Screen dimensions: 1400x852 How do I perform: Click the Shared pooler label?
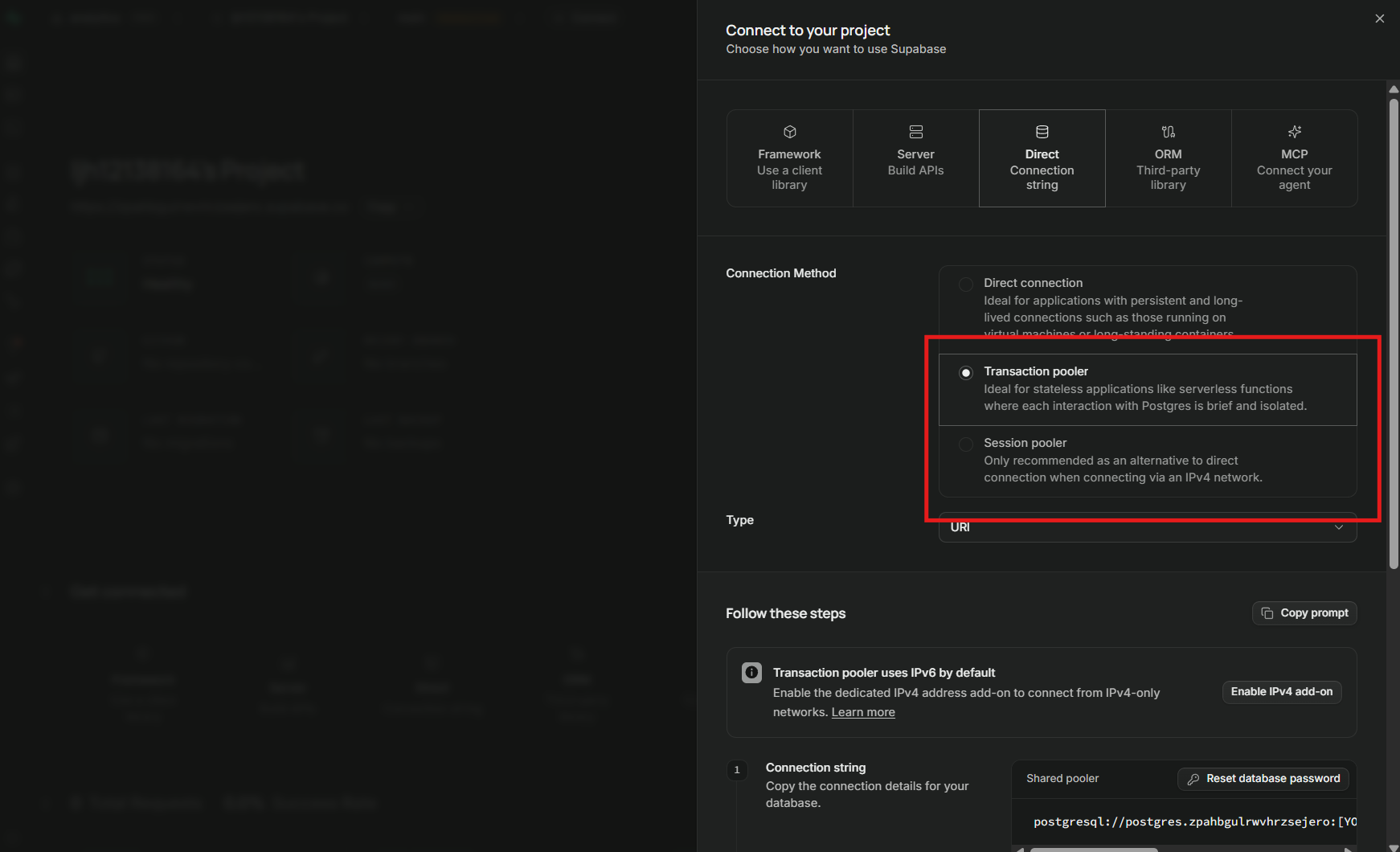(1062, 779)
